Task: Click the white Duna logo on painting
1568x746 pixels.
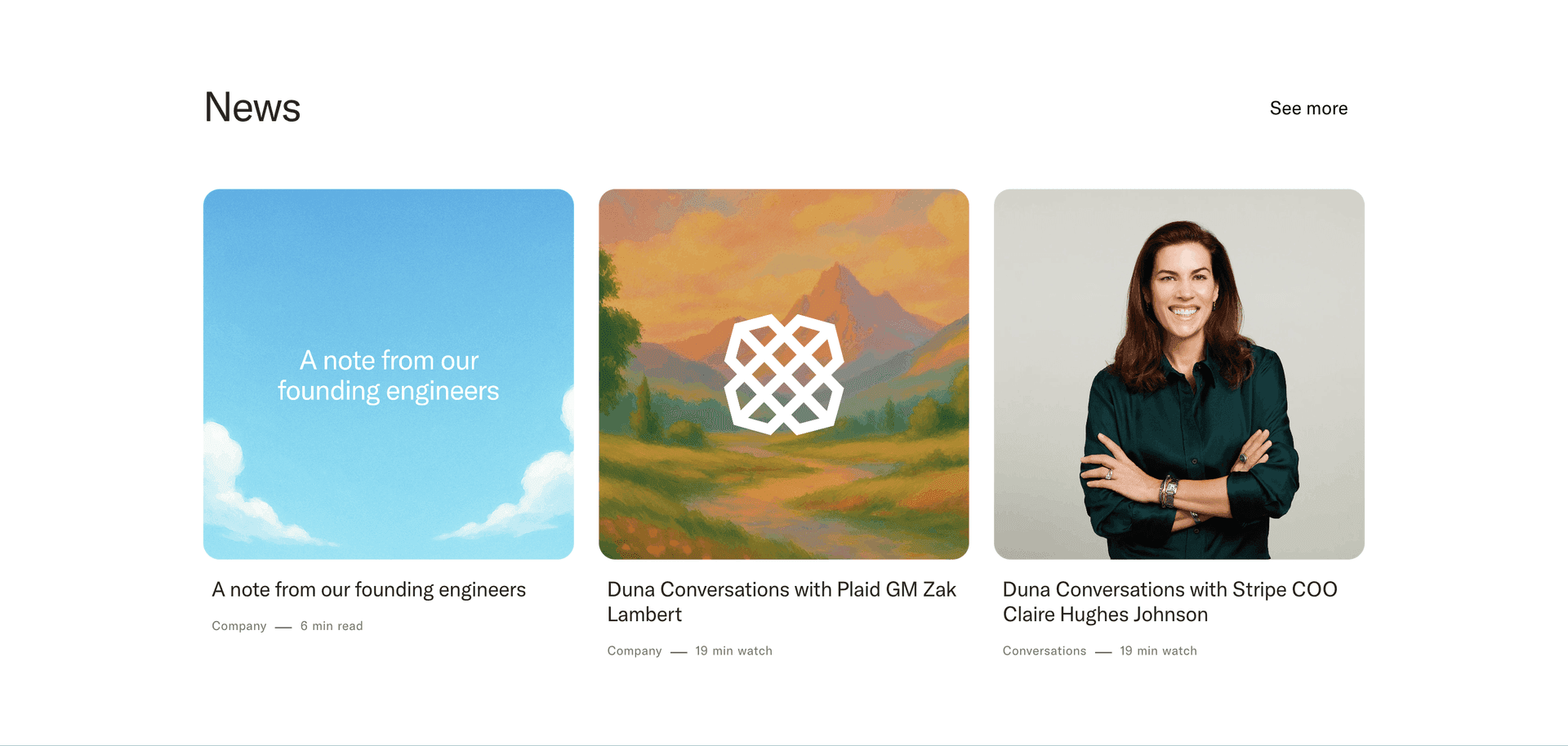Action: (784, 374)
